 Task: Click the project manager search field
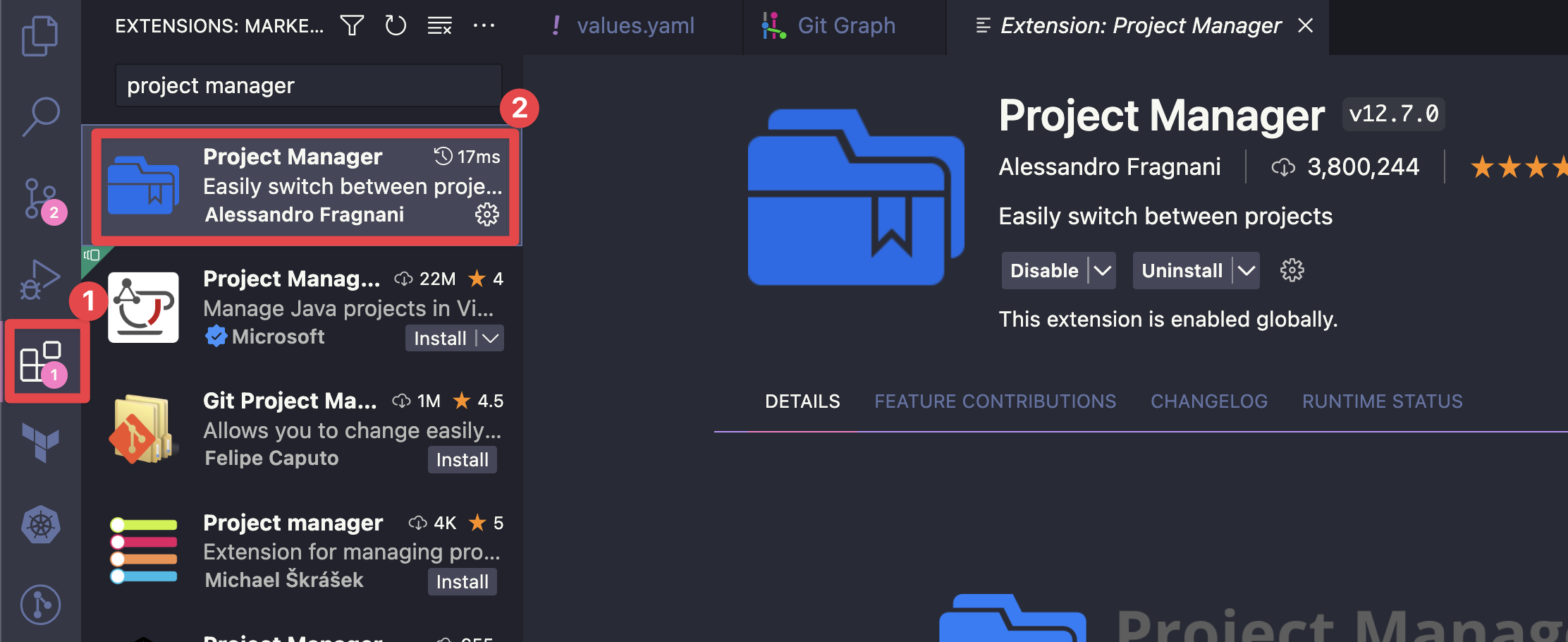(309, 85)
